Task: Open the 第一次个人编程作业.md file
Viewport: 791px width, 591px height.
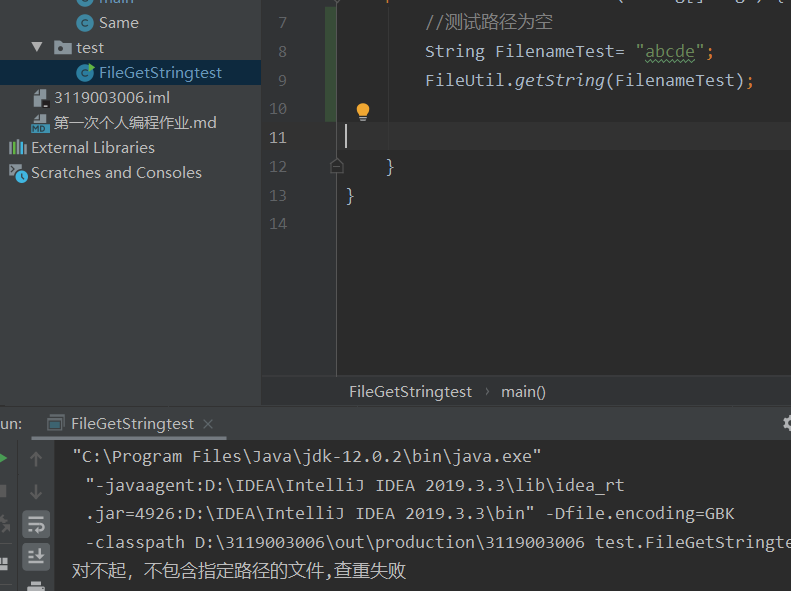Action: [x=134, y=122]
